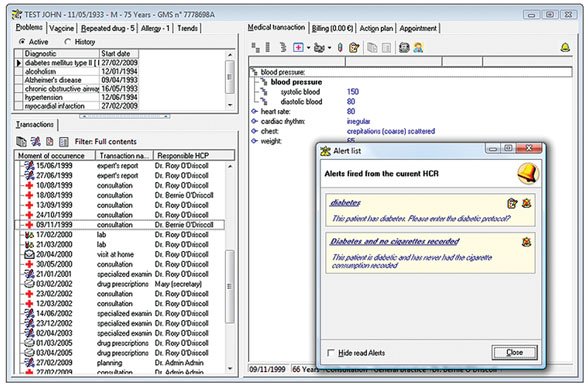Click the Alert list window title icon
This screenshot has height=387, width=588.
pos(325,151)
